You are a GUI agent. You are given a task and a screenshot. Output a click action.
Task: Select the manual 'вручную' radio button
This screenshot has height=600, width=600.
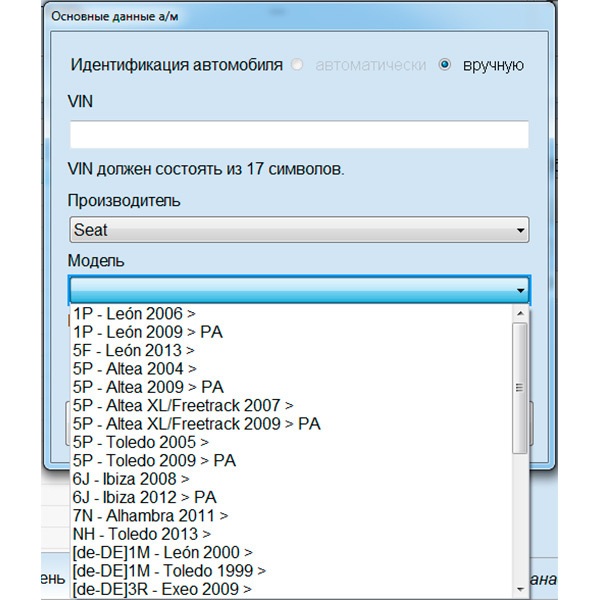click(444, 65)
